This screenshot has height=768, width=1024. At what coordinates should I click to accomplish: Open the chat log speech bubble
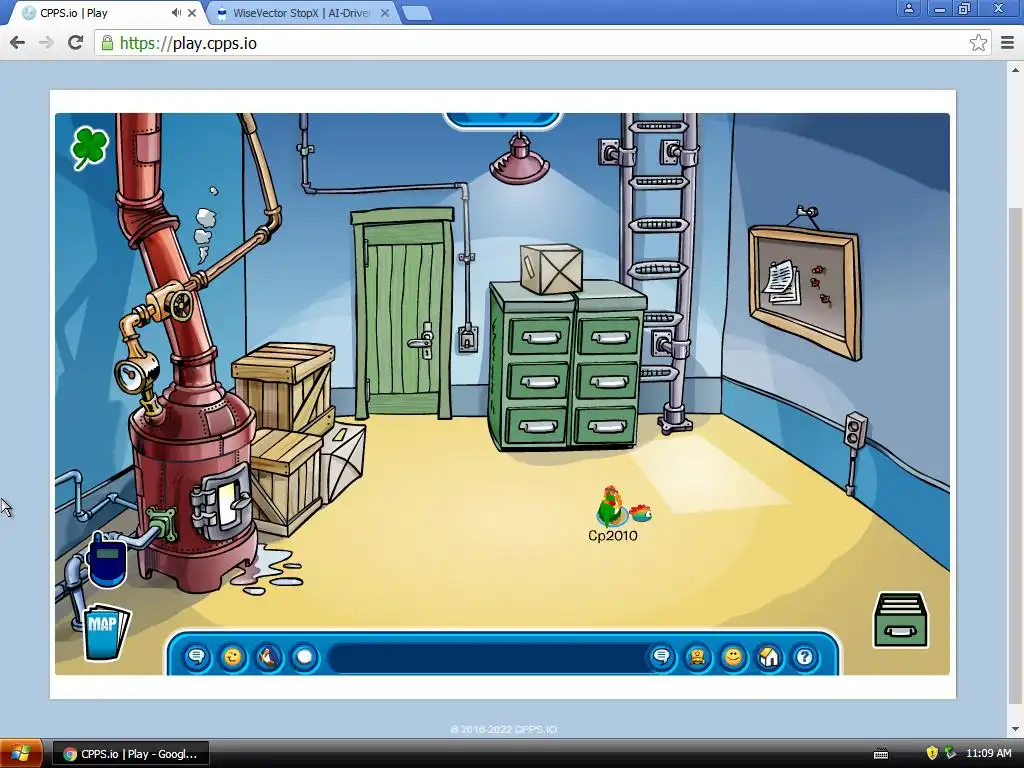click(x=197, y=656)
